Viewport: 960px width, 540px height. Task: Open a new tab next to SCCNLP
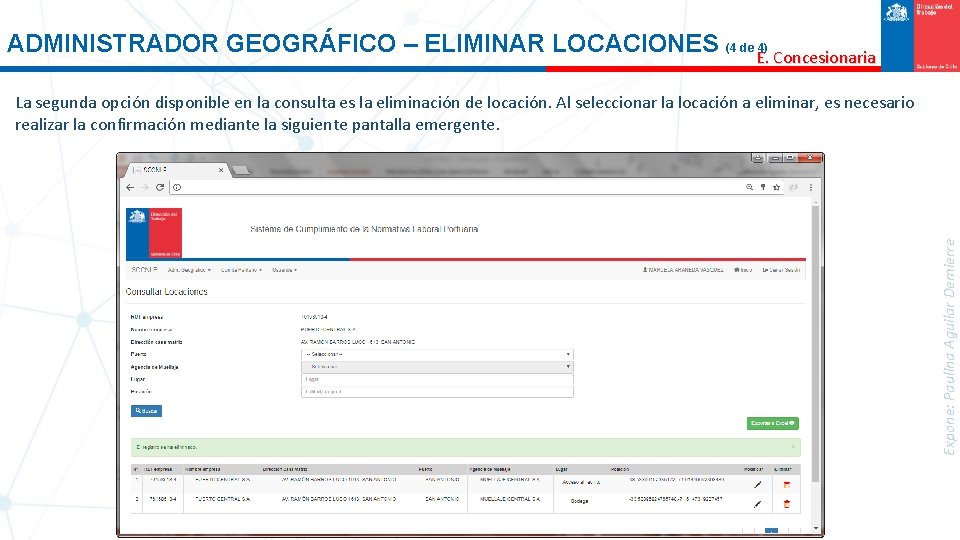241,170
